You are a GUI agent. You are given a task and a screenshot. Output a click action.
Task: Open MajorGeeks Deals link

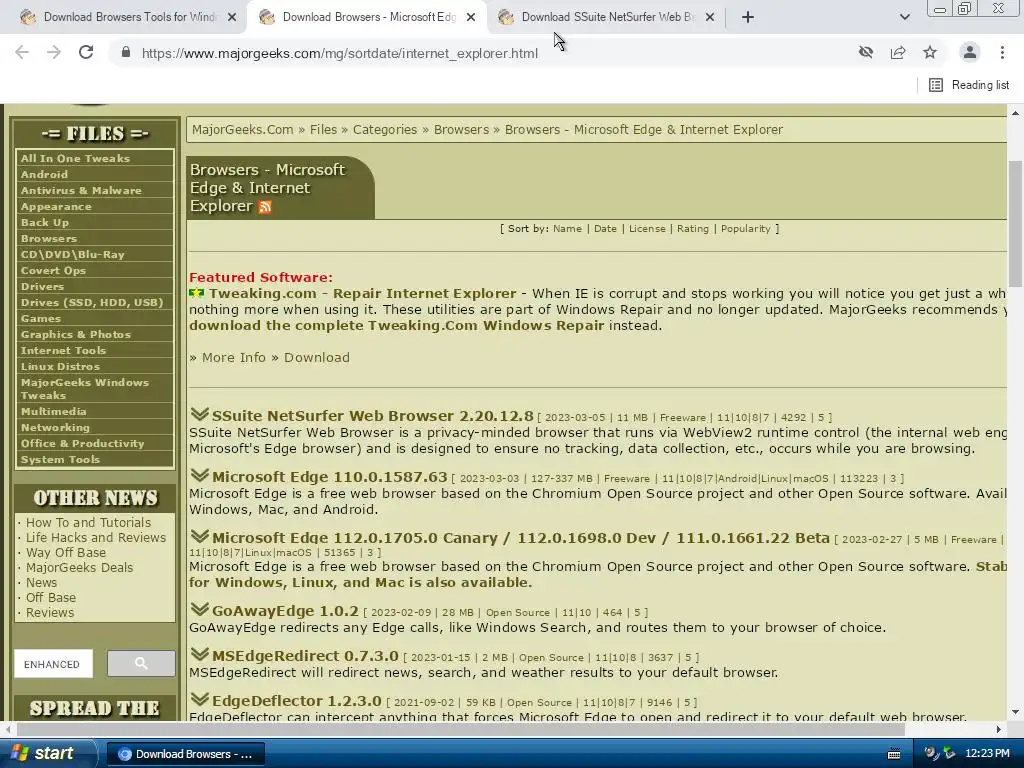pyautogui.click(x=79, y=568)
